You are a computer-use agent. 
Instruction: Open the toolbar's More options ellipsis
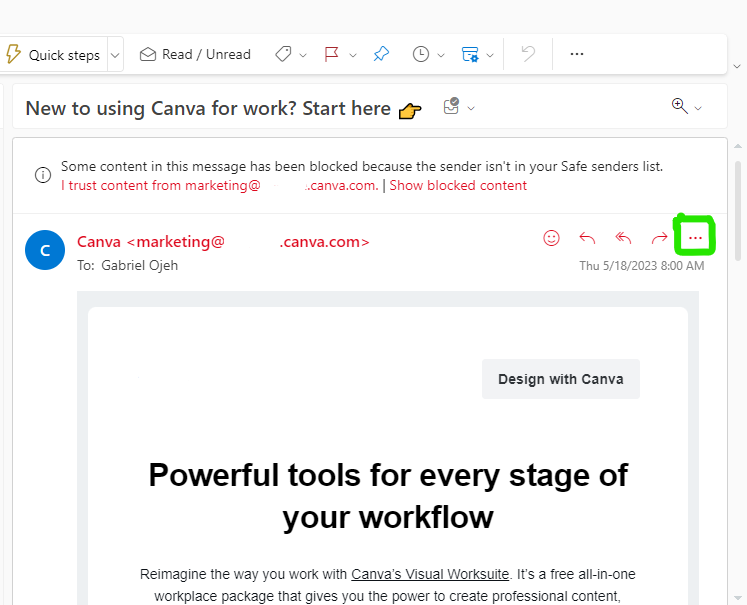pyautogui.click(x=576, y=54)
